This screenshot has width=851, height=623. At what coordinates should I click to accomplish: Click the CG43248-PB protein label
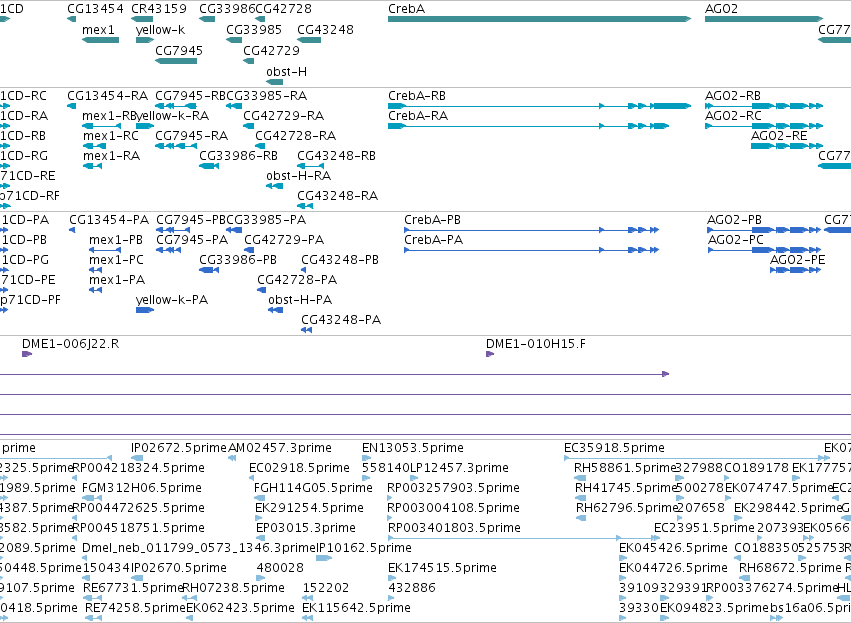340,260
